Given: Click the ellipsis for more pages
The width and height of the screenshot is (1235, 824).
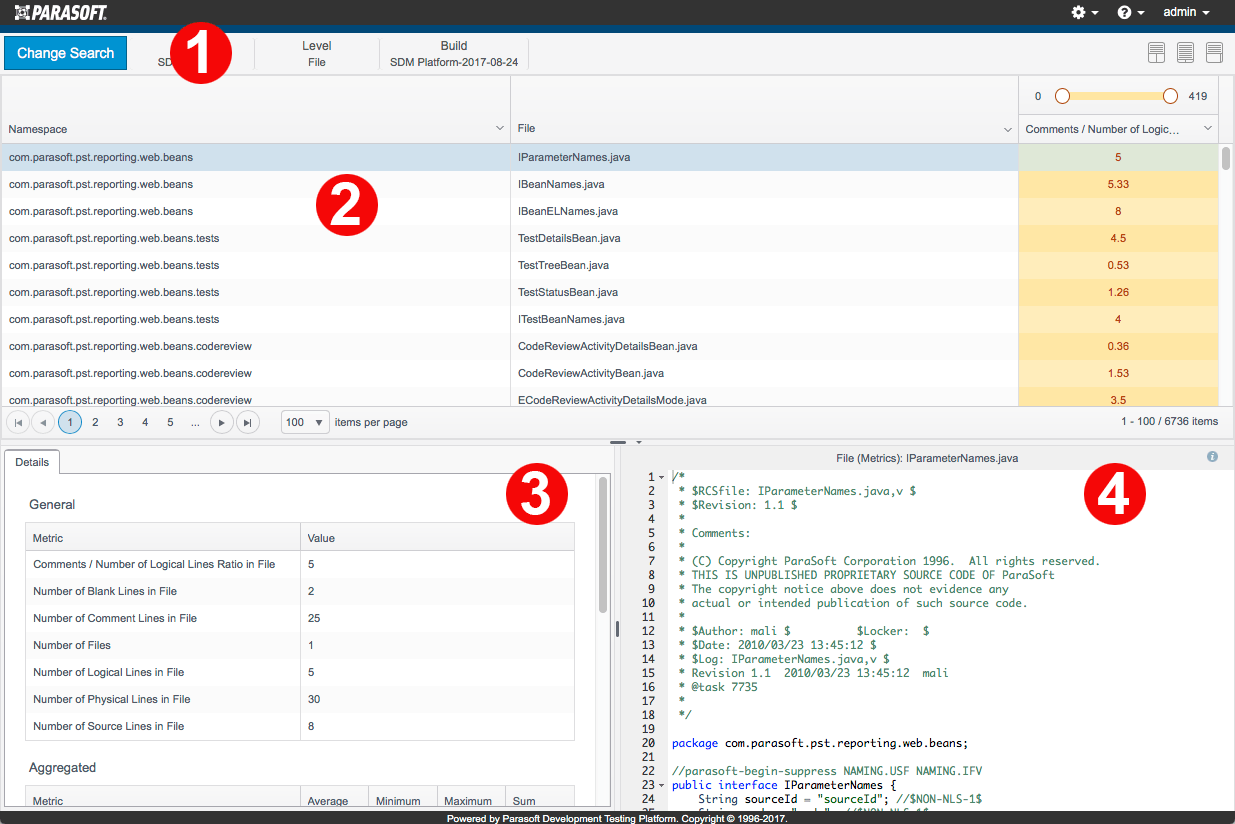Looking at the screenshot, I should 195,422.
